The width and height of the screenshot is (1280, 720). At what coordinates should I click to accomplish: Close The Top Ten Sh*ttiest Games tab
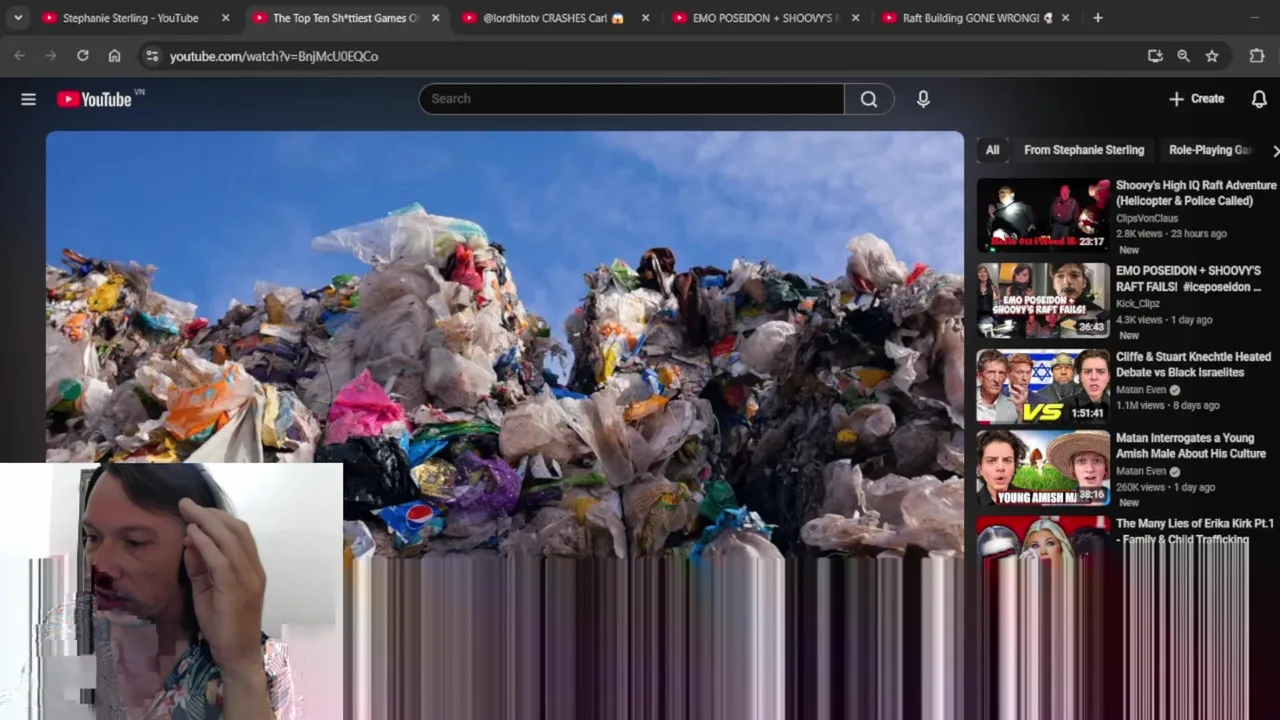(x=435, y=18)
